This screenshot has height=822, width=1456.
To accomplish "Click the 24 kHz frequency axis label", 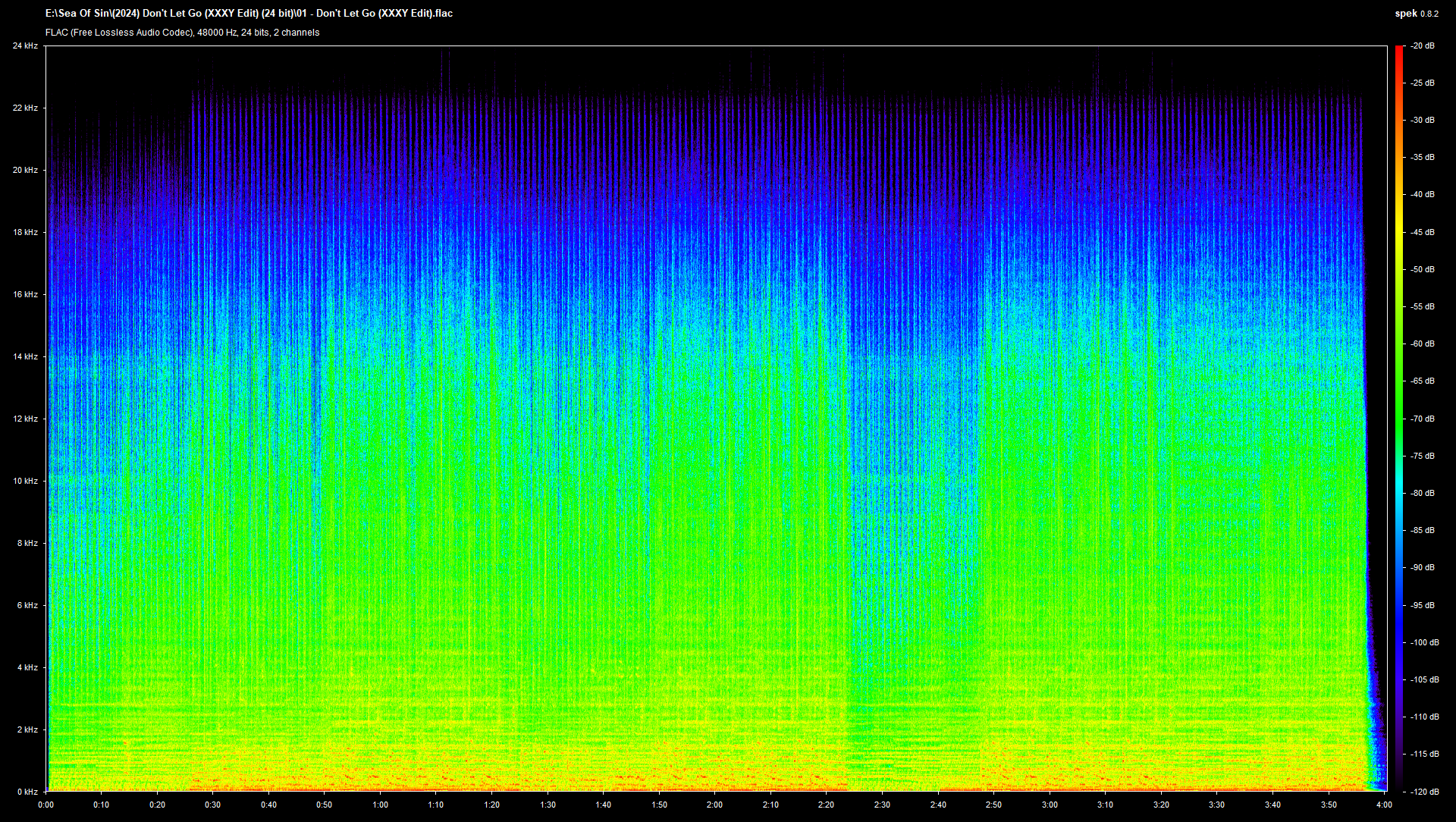I will click(x=25, y=46).
